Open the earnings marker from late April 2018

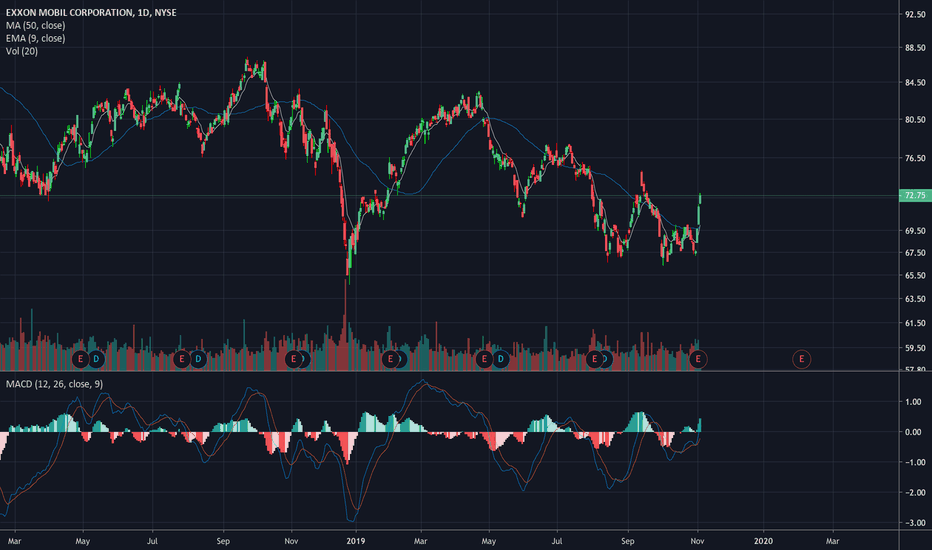pyautogui.click(x=80, y=359)
